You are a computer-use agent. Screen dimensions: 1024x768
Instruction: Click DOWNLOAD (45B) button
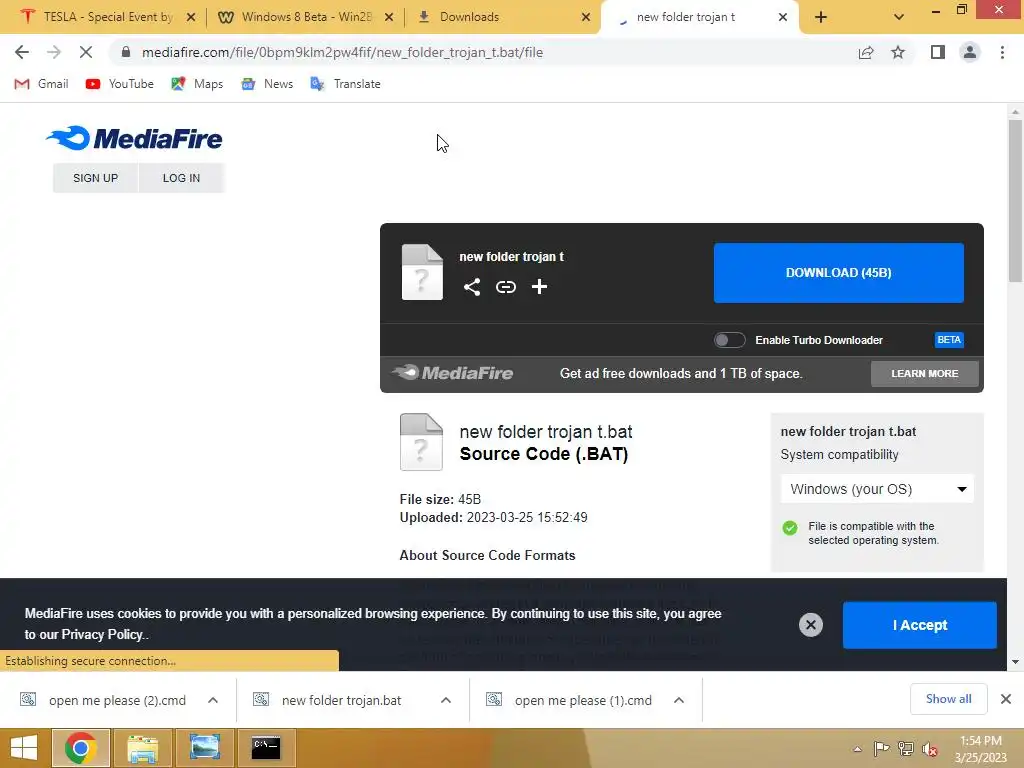click(x=839, y=273)
